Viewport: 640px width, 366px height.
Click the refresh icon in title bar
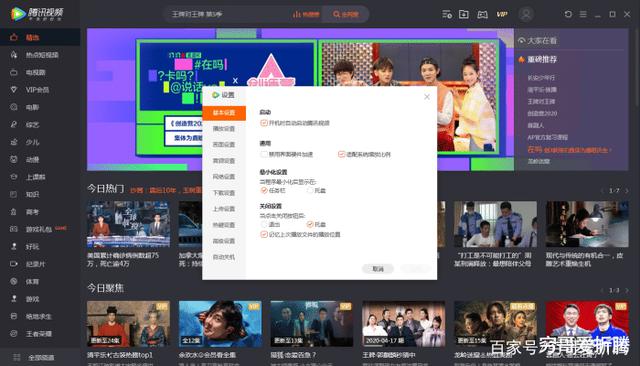pyautogui.click(x=568, y=14)
